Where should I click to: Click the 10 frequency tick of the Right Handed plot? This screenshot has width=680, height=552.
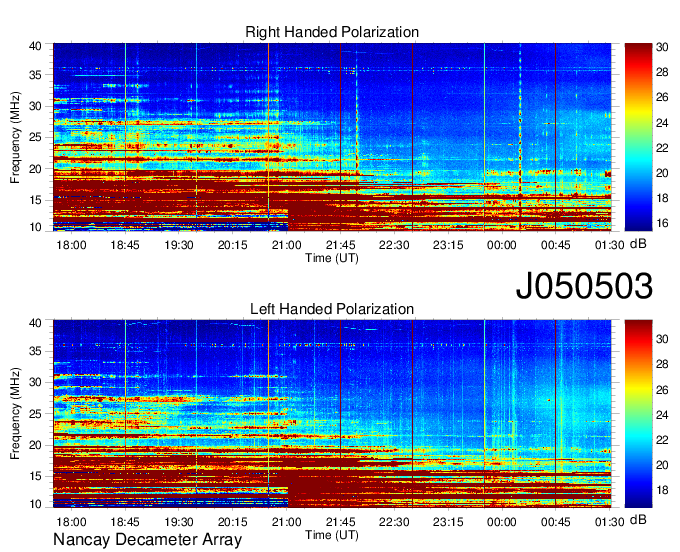tap(36, 227)
